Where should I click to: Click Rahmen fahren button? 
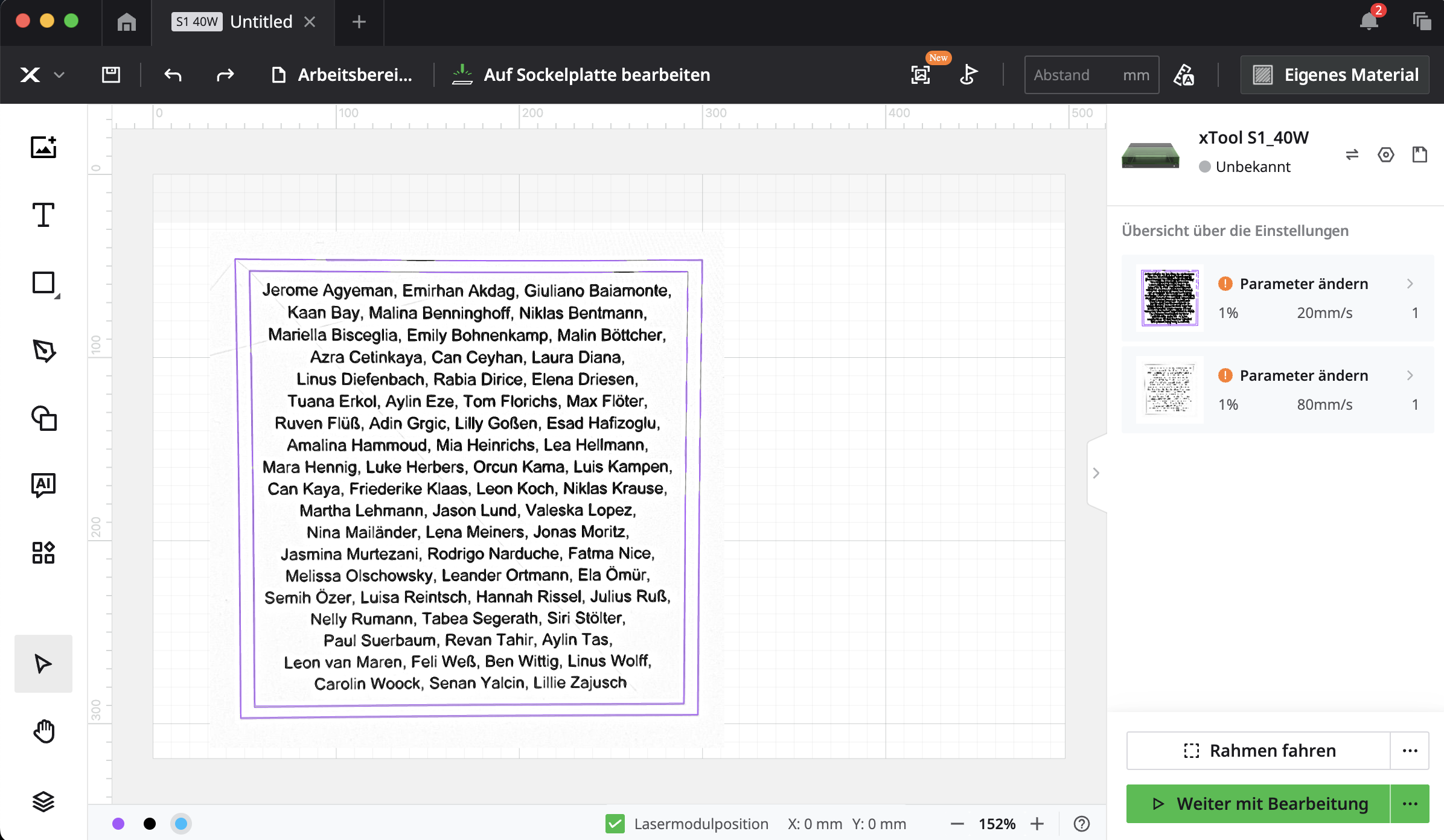tap(1259, 751)
